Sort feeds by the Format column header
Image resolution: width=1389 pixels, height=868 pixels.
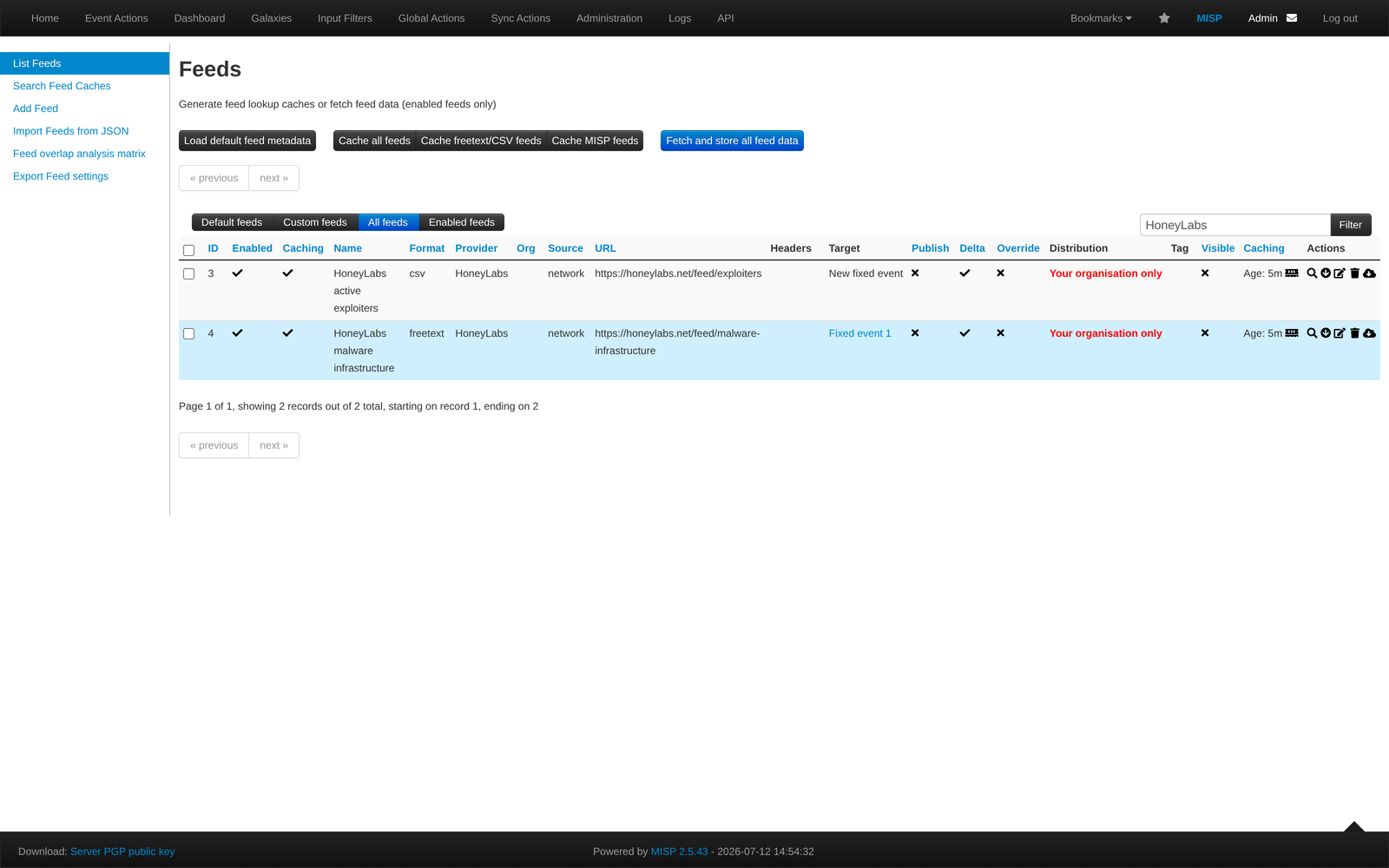[x=426, y=248]
